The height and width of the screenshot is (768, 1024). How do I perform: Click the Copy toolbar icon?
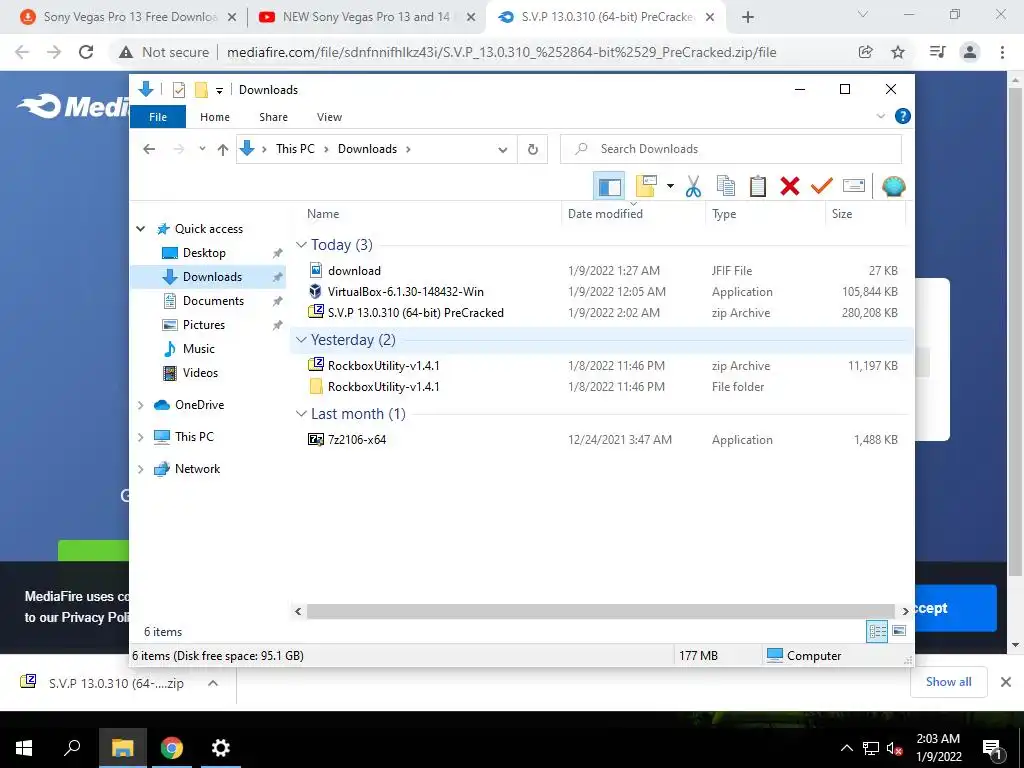point(726,187)
